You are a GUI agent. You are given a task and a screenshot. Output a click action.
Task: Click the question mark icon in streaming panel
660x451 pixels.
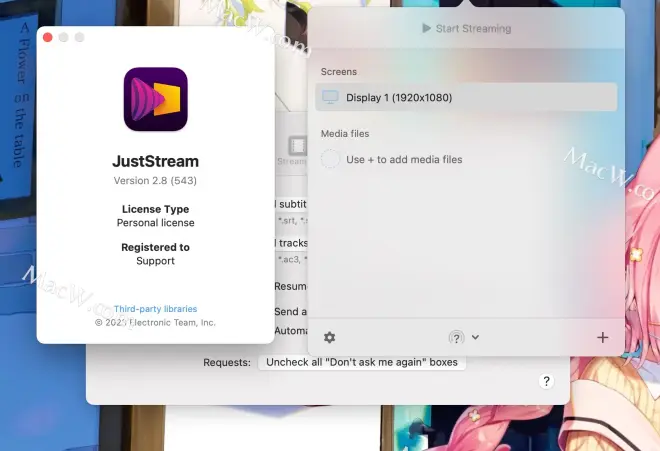pos(456,338)
